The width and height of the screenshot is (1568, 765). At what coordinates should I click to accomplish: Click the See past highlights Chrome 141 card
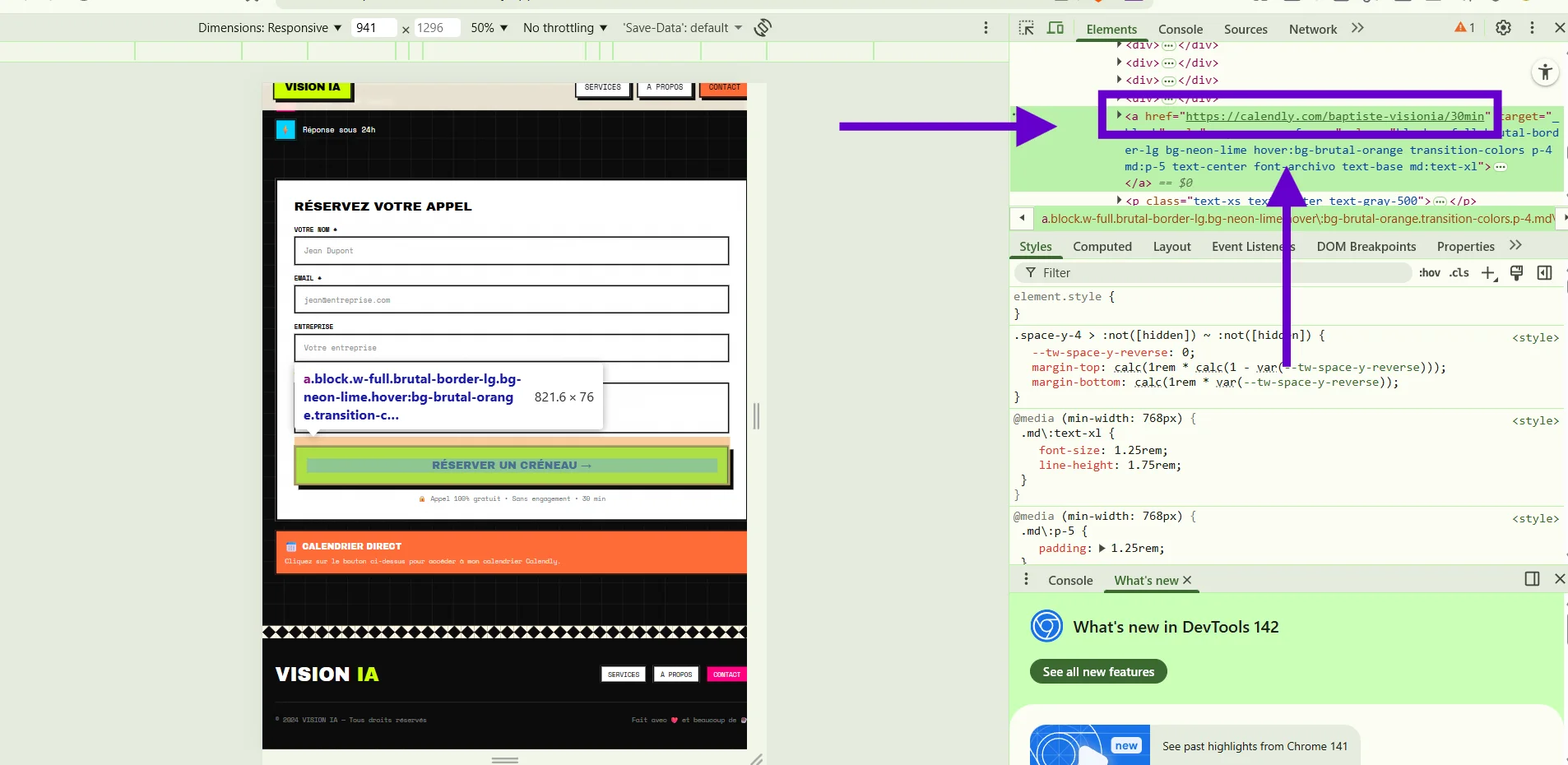(x=1195, y=745)
